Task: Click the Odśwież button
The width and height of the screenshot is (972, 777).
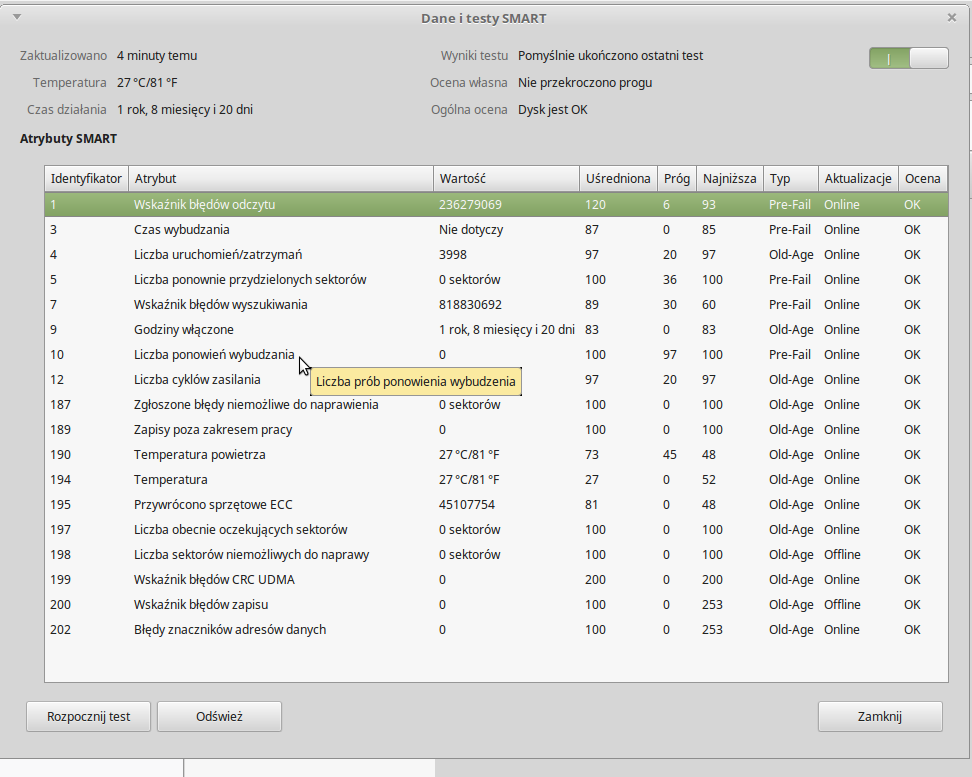Action: (x=219, y=716)
